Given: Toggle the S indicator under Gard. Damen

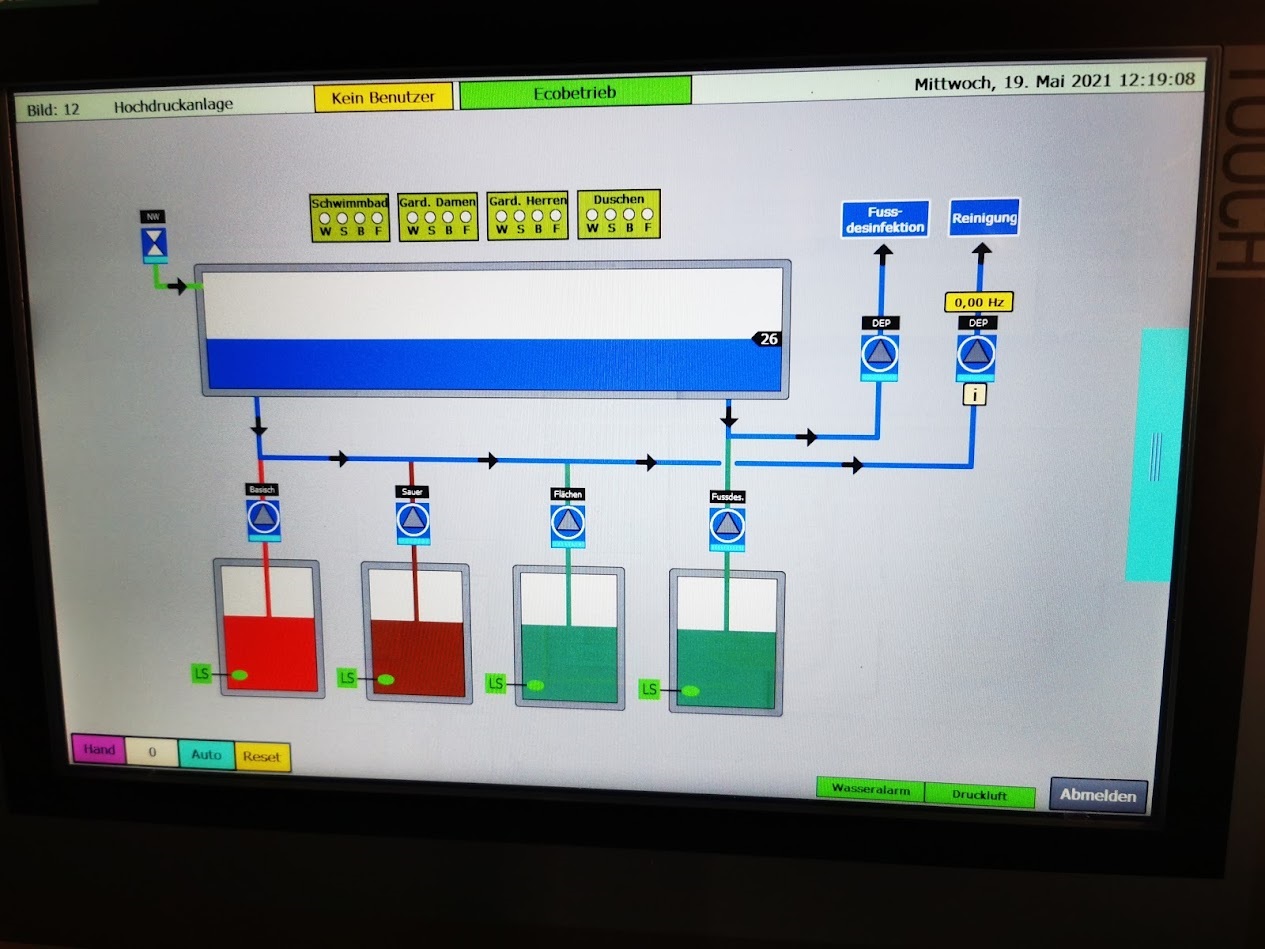Looking at the screenshot, I should [430, 216].
